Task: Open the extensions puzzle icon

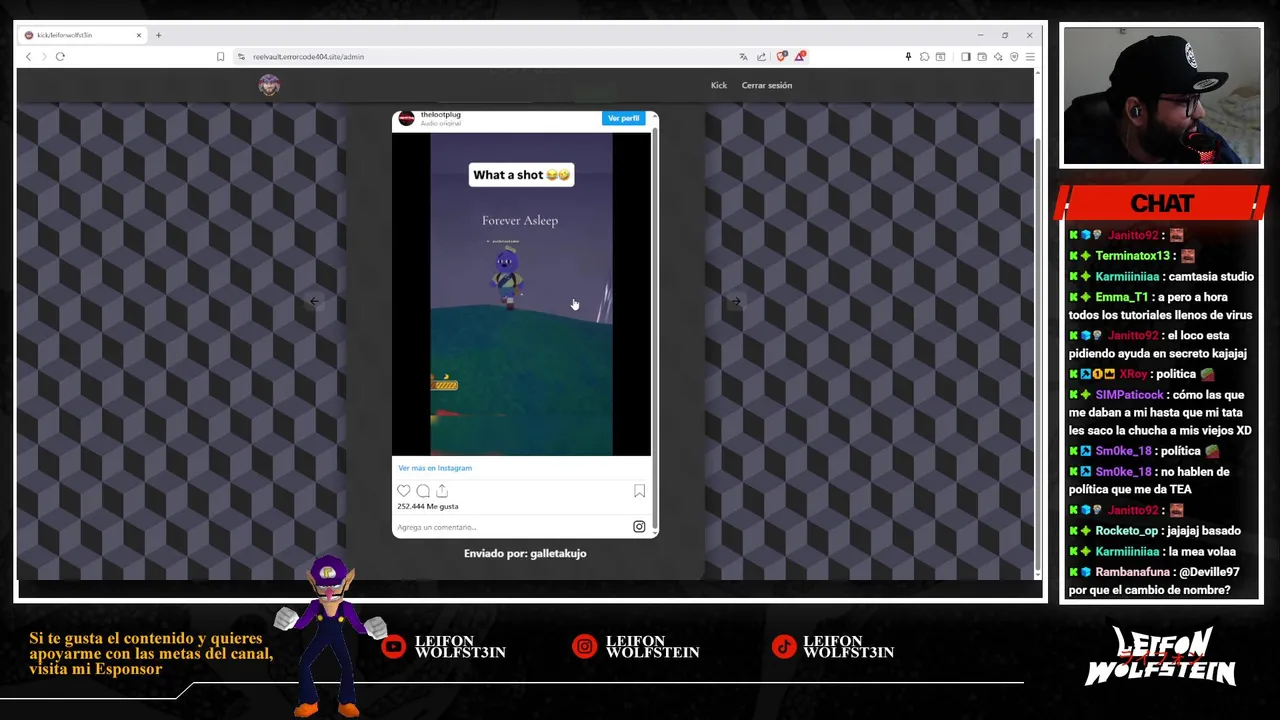Action: point(924,56)
